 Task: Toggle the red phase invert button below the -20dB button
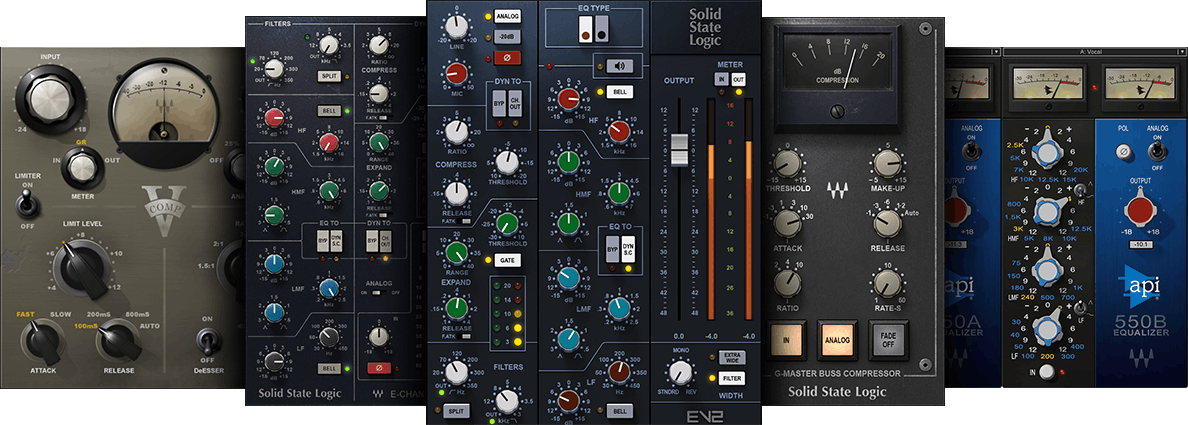click(x=507, y=58)
